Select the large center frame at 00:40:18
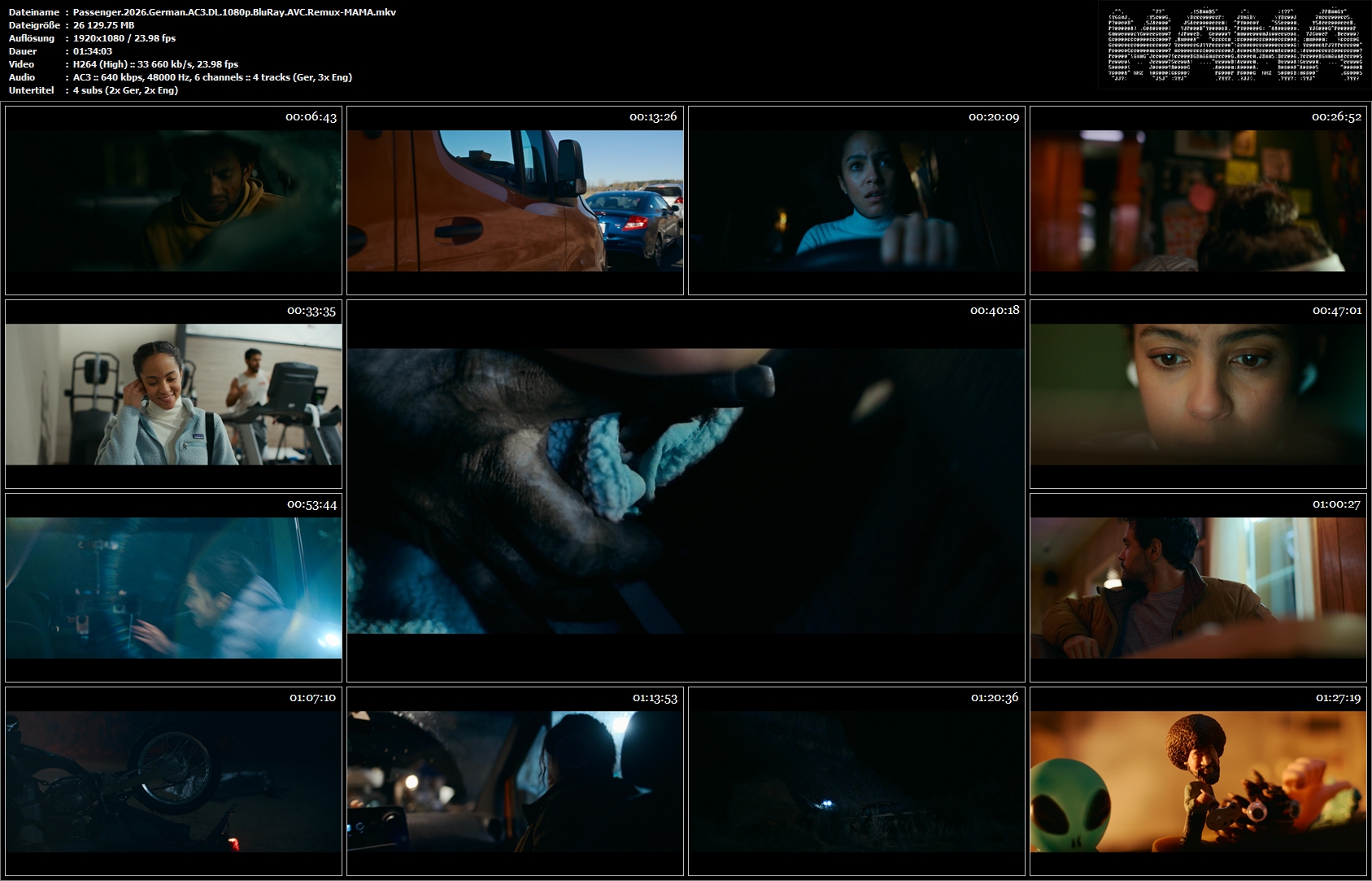The image size is (1372, 881). click(686, 491)
